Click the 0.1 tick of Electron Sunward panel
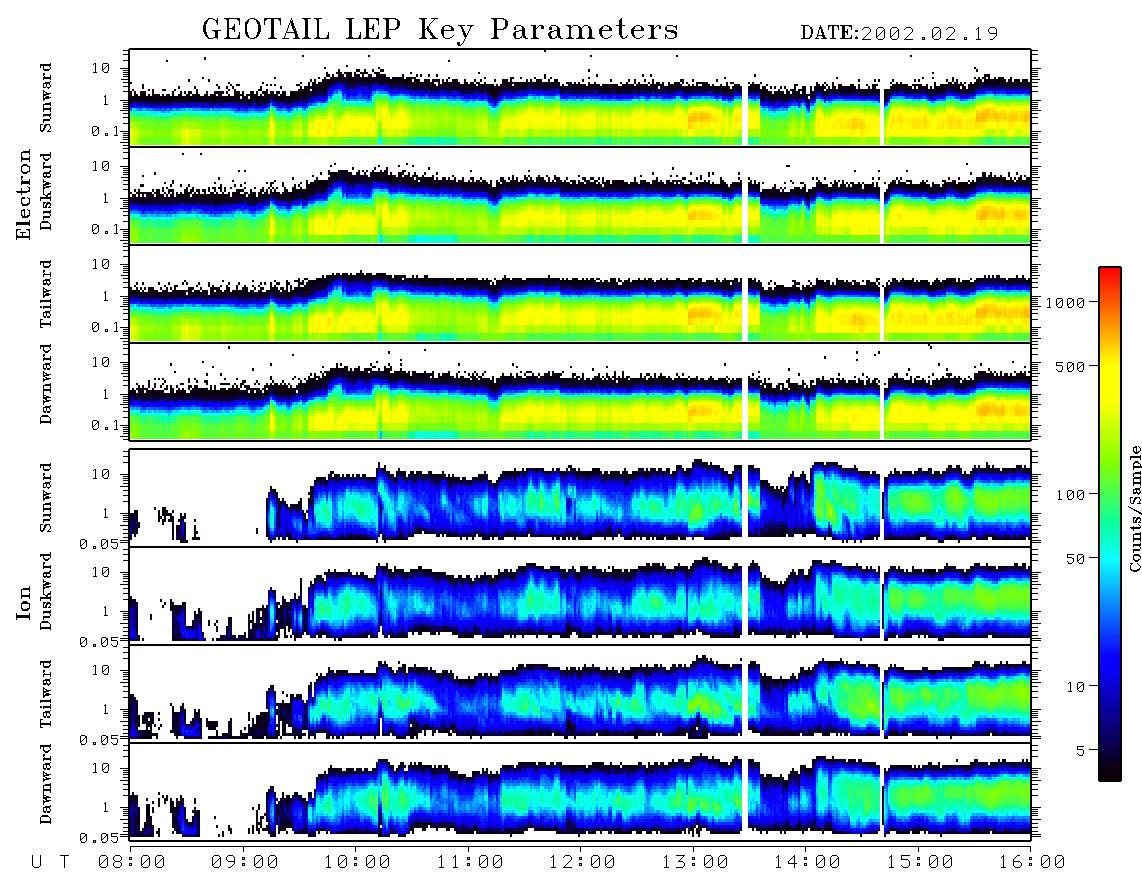Image resolution: width=1142 pixels, height=880 pixels. [106, 131]
